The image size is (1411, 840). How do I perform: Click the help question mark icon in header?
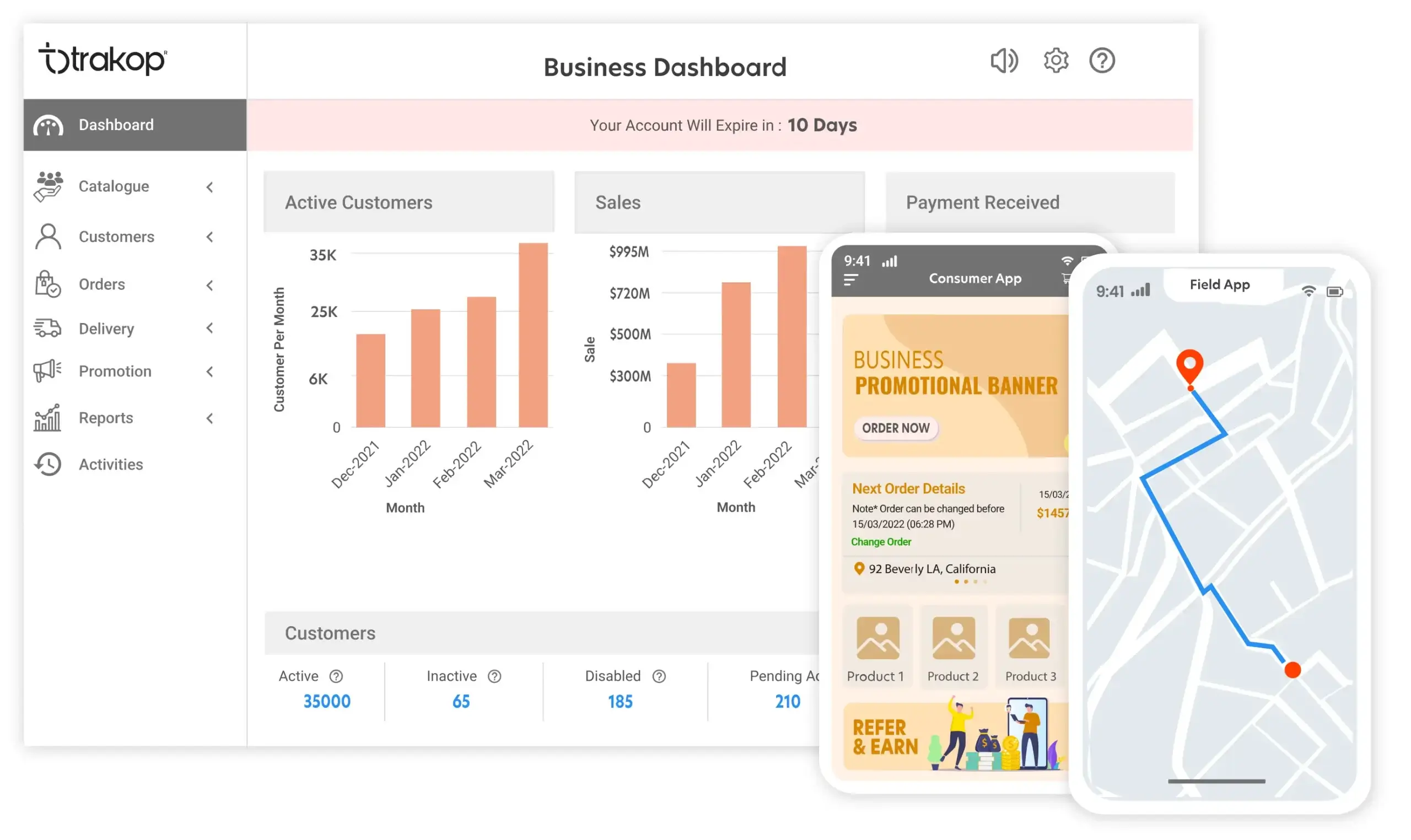click(x=1101, y=61)
